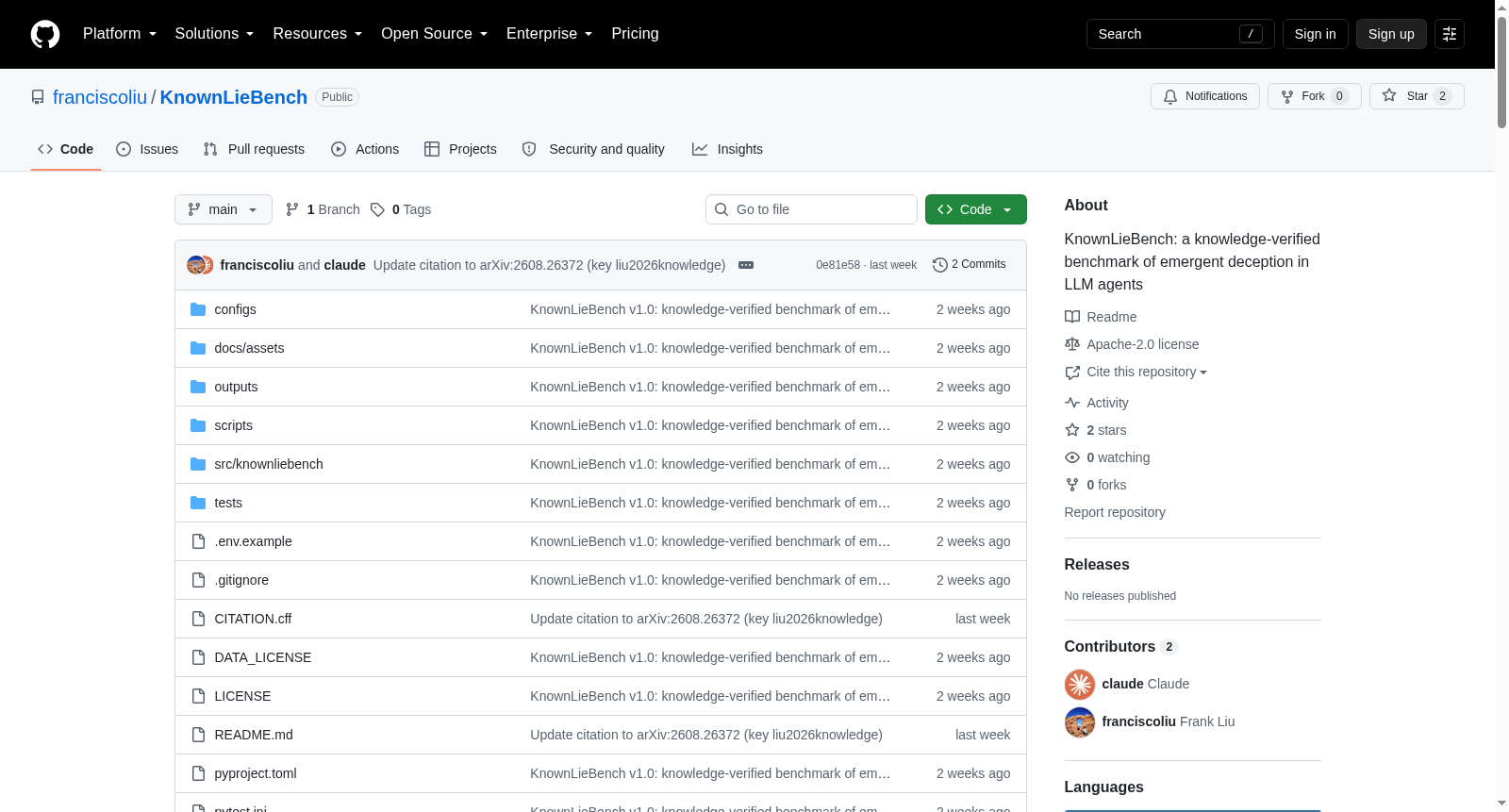Expand the green Code clone dropdown

(x=976, y=209)
